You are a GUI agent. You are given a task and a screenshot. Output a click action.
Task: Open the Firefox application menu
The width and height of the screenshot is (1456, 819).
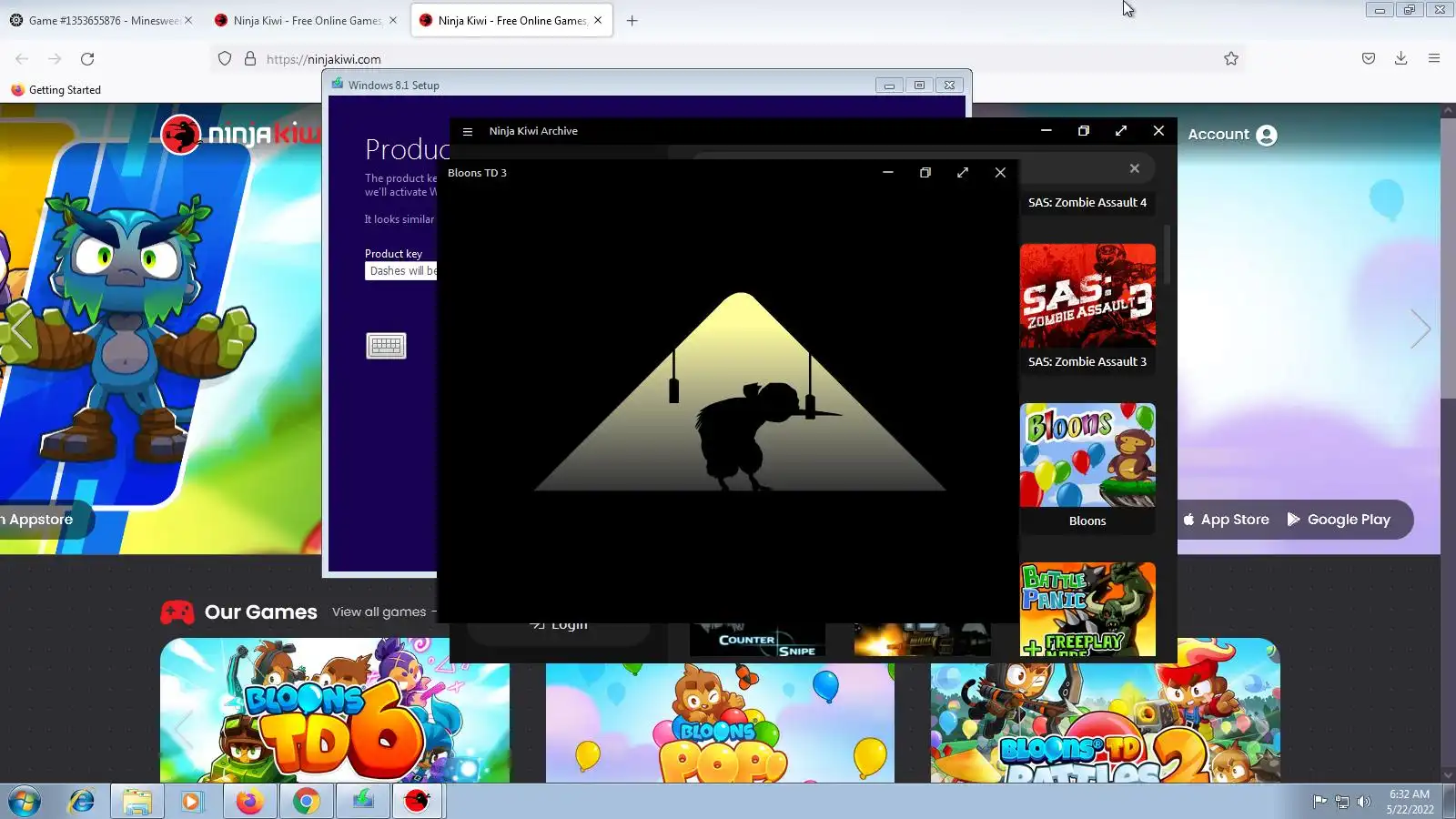pyautogui.click(x=1434, y=59)
